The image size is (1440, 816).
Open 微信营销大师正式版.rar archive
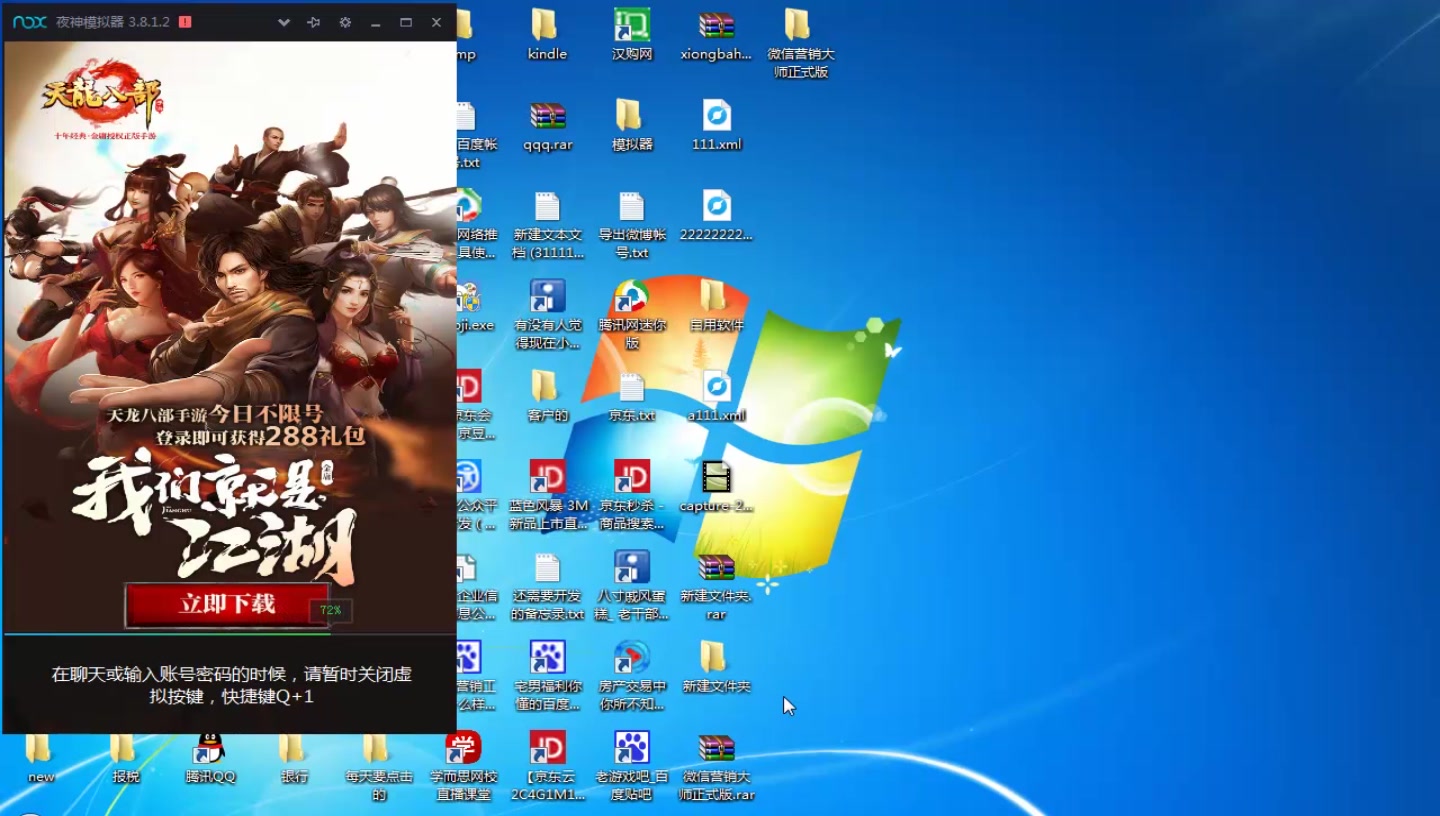(716, 766)
